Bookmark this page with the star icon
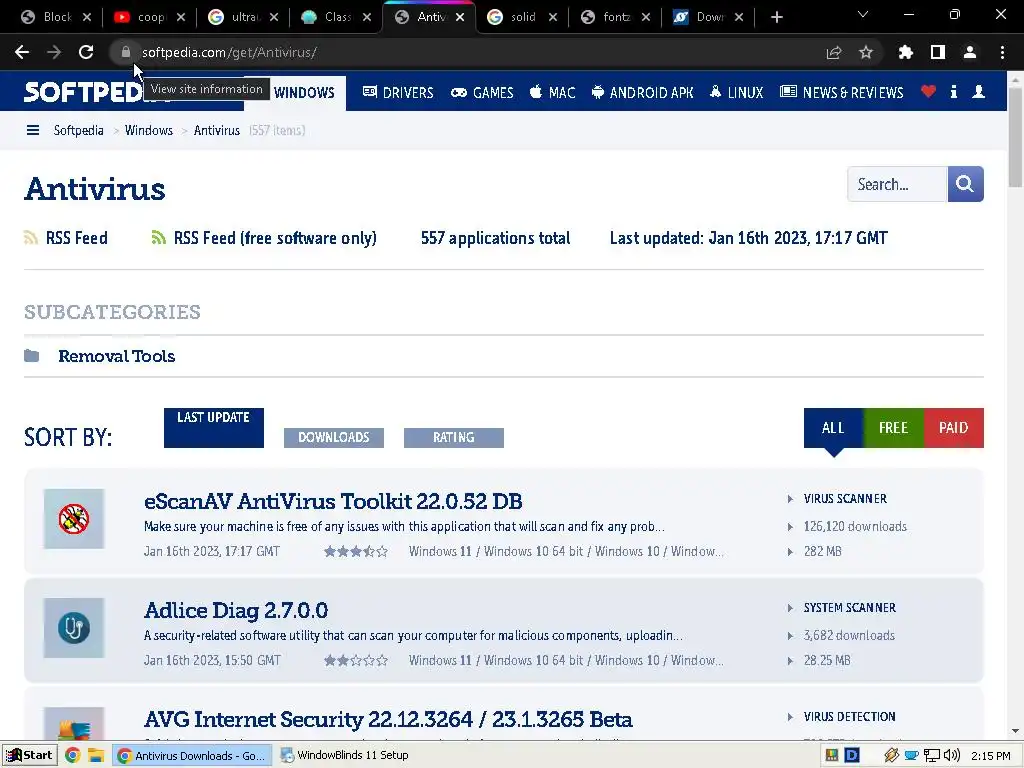 [x=866, y=52]
